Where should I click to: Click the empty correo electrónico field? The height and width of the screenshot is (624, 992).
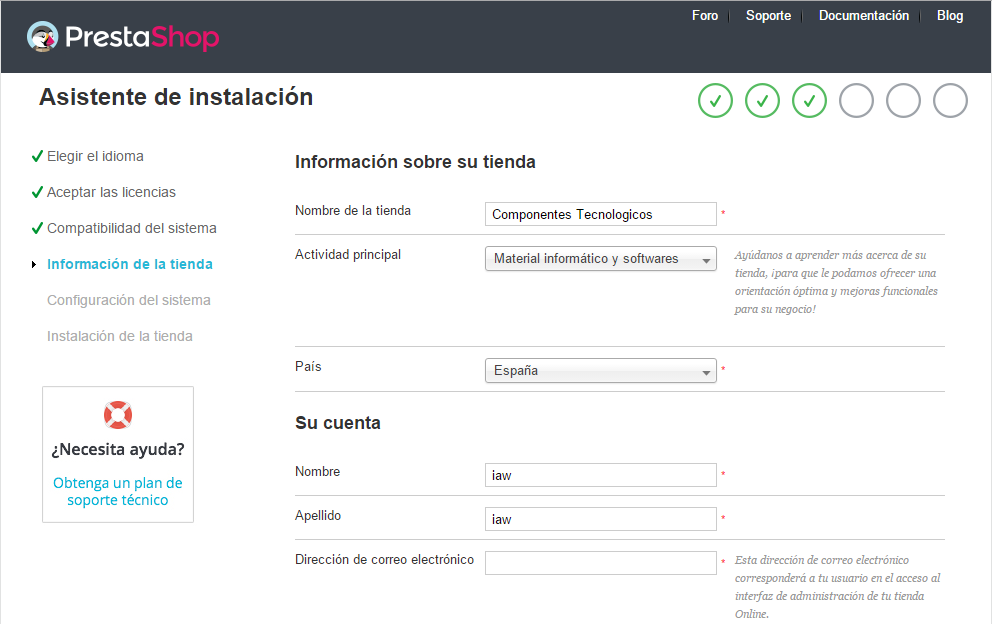[x=600, y=563]
